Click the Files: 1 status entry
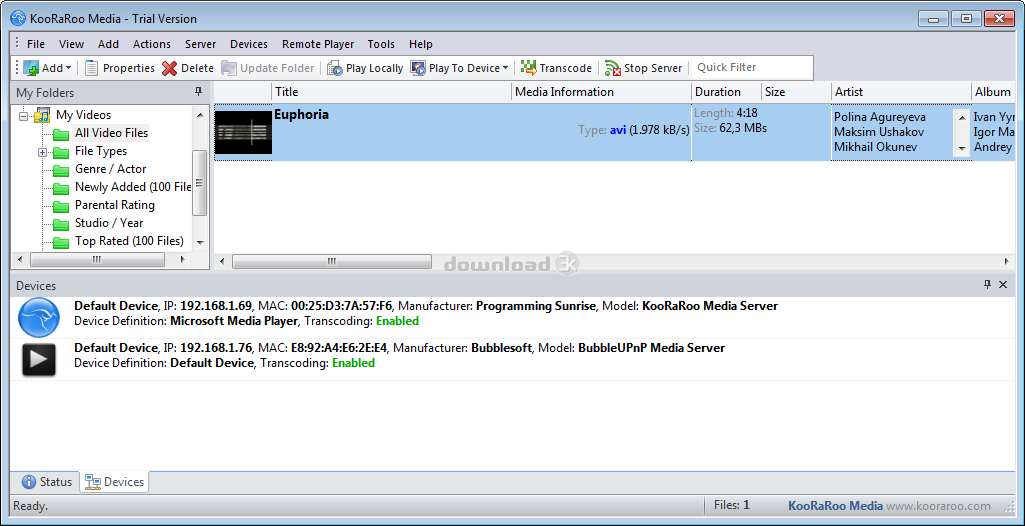 pyautogui.click(x=731, y=505)
